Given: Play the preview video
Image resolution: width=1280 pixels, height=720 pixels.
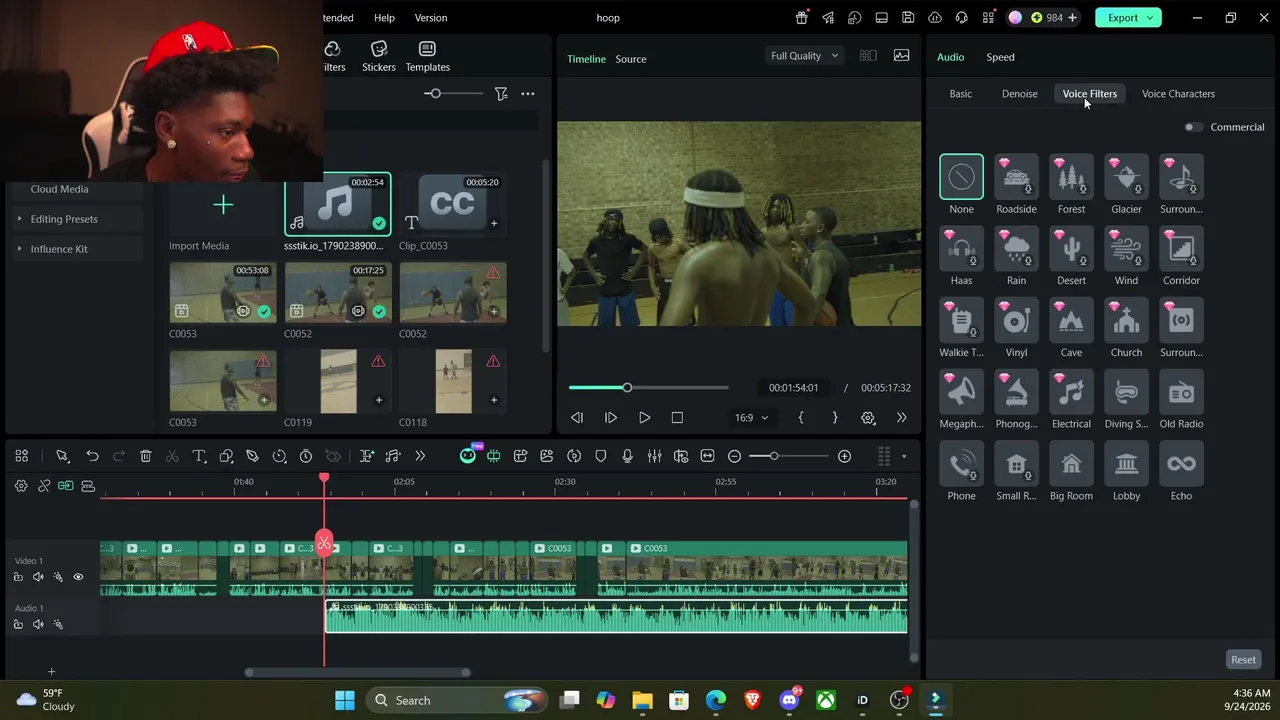Looking at the screenshot, I should (644, 418).
